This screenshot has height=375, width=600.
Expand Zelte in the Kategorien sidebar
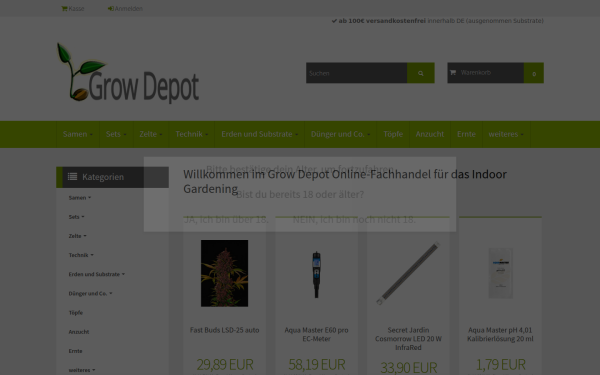[77, 236]
